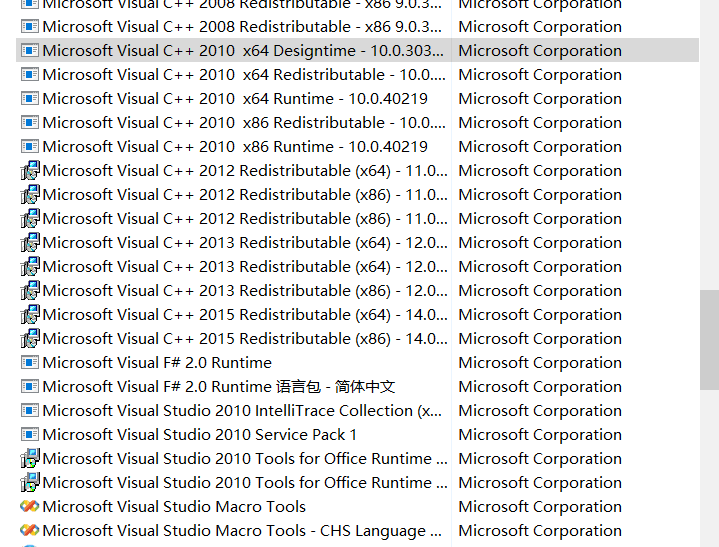Viewport: 719px width, 547px height.
Task: Click icon of Visual C++ 2010 x64 Runtime
Action: pyautogui.click(x=30, y=98)
